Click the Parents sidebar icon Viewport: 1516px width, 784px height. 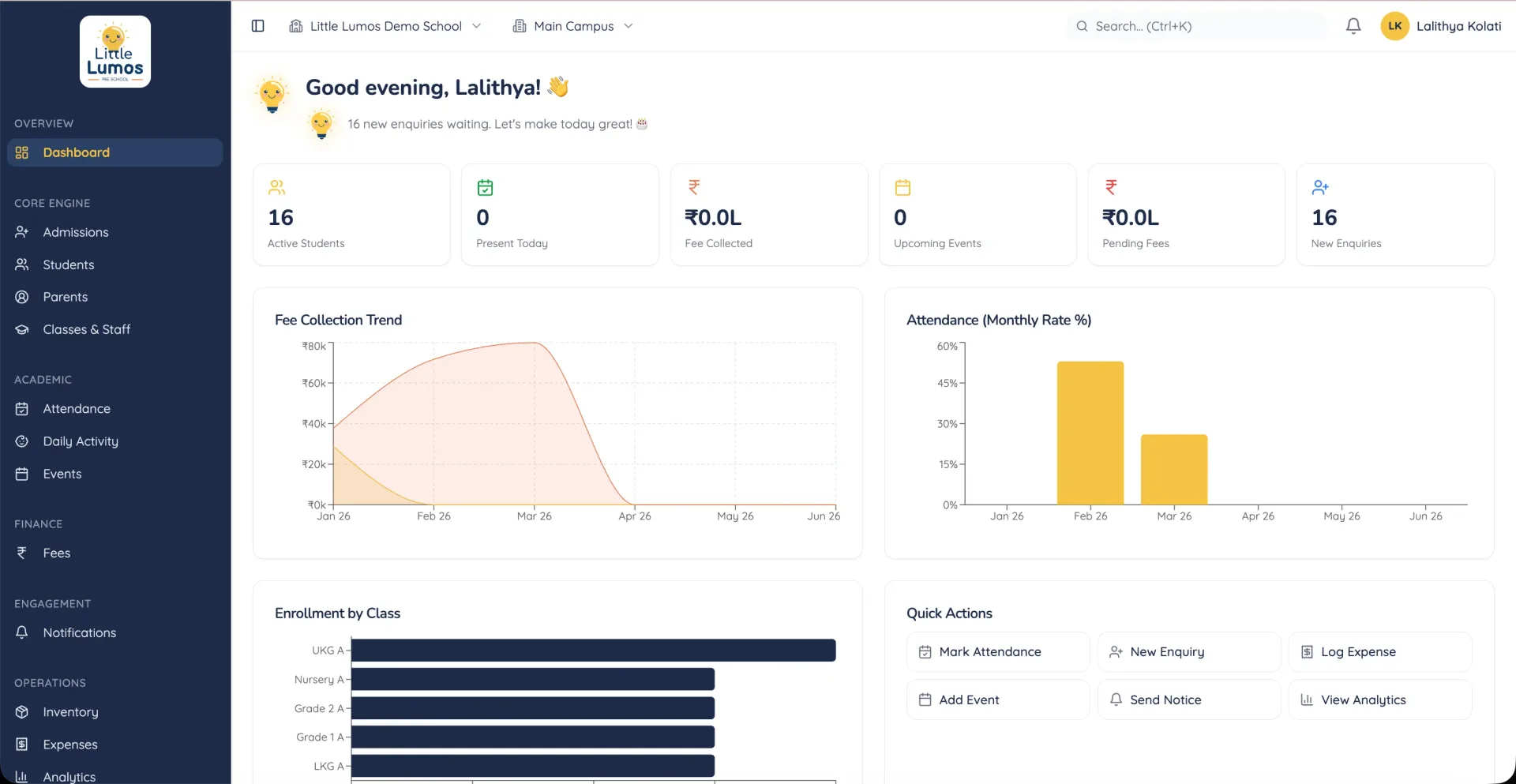coord(22,297)
